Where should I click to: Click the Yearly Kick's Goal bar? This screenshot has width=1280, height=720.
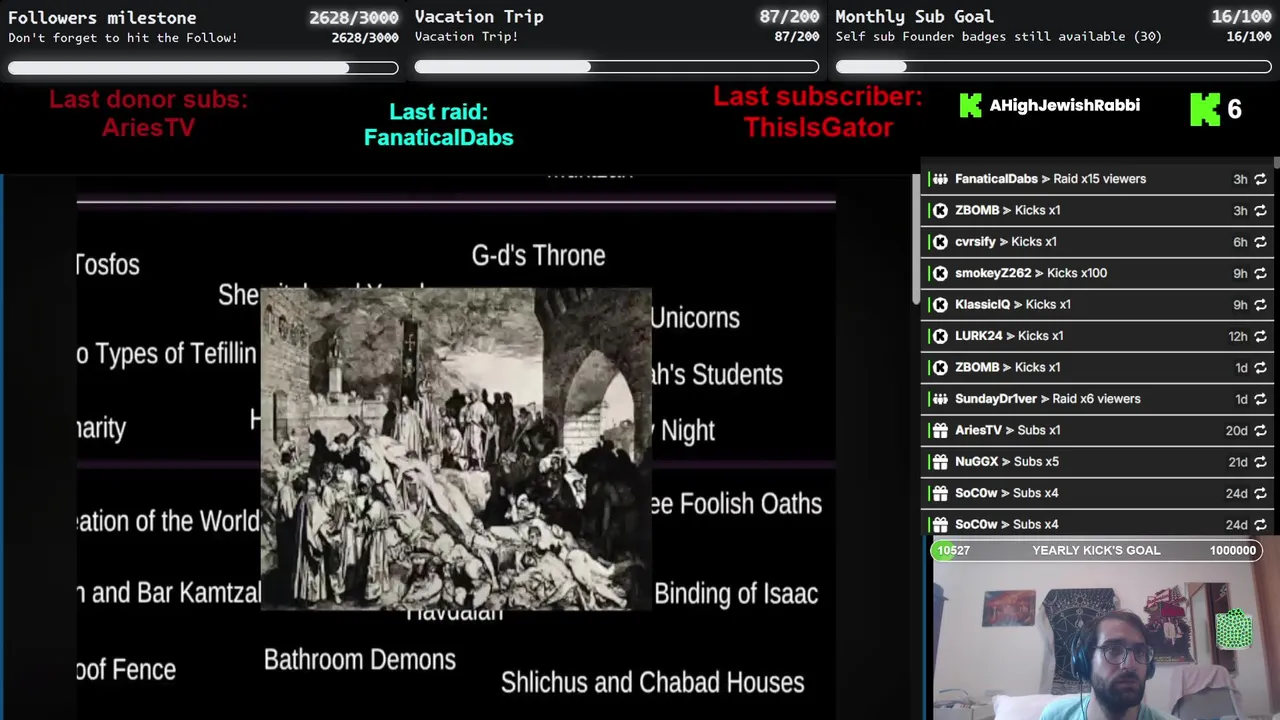1096,550
